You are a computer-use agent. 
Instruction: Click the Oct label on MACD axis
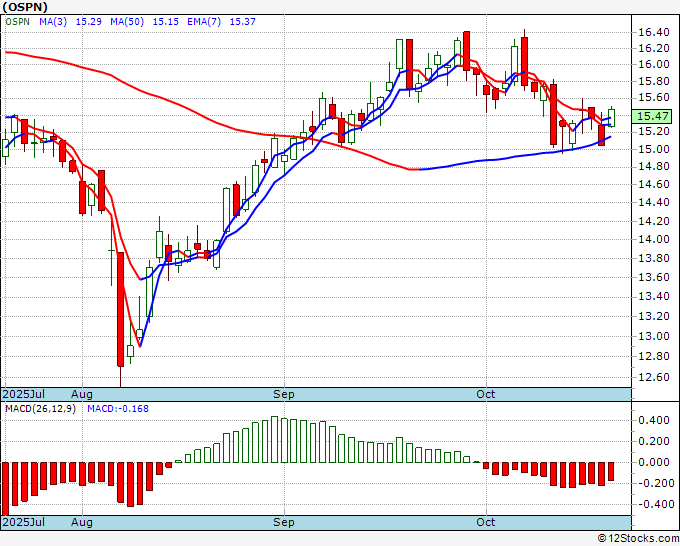pyautogui.click(x=486, y=522)
